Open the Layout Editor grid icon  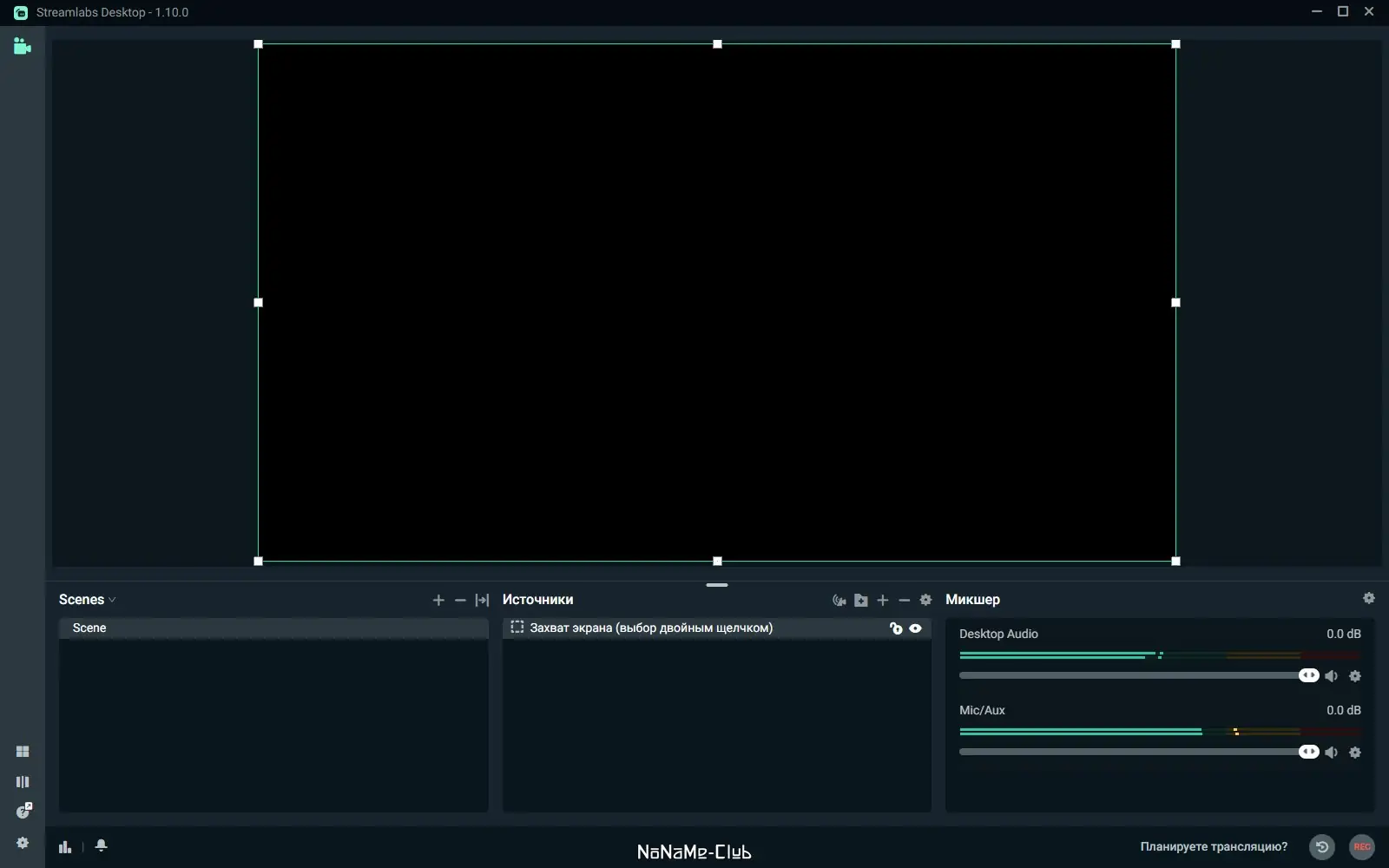click(23, 752)
